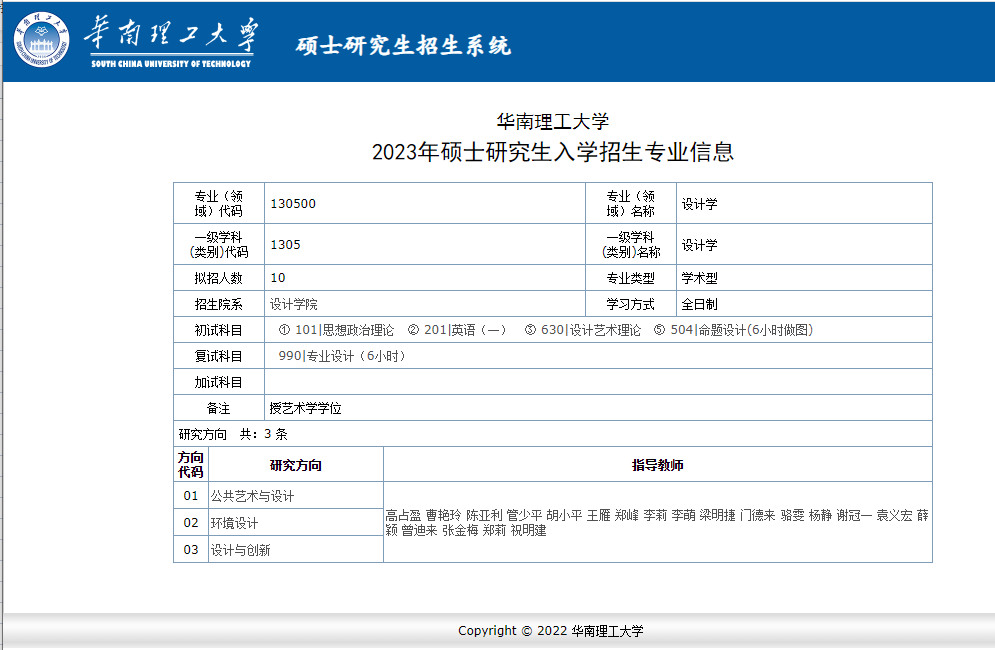Click the 指导教师 column header
Image resolution: width=995 pixels, height=650 pixels.
657,465
